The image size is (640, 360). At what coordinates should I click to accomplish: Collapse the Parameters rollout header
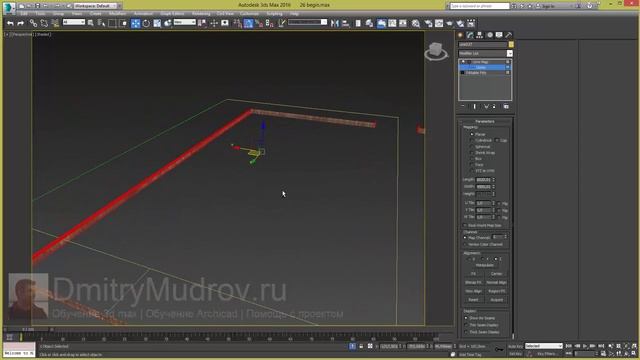tap(485, 121)
